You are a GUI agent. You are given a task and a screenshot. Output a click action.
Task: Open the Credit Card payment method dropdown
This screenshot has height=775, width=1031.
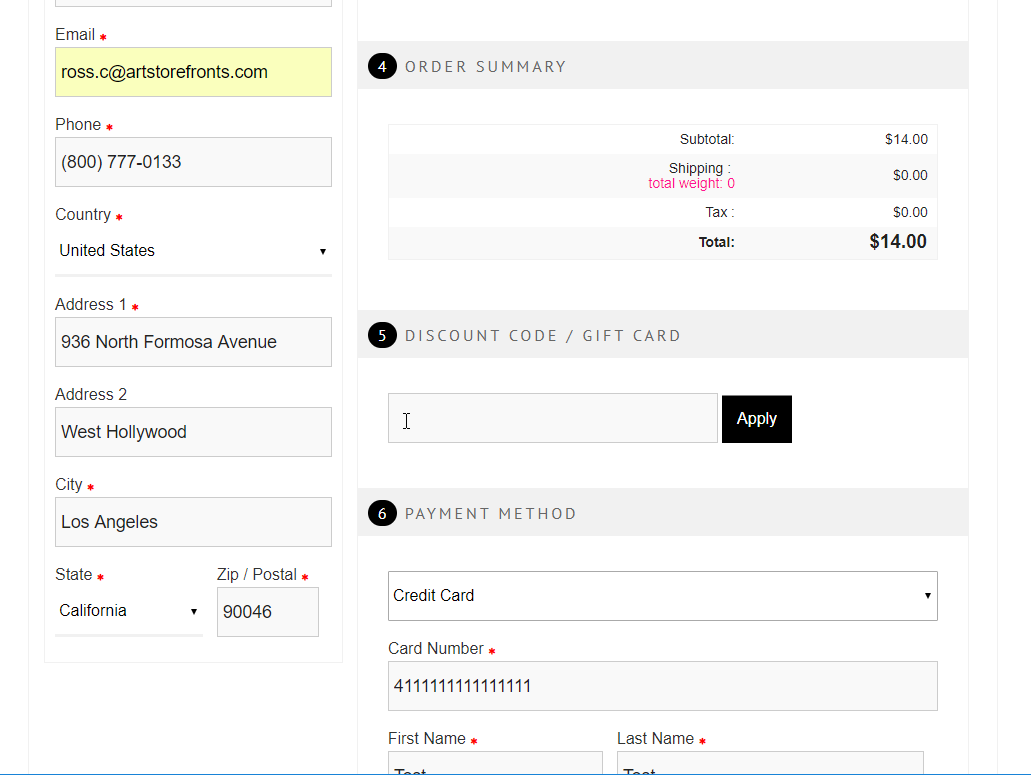click(662, 596)
